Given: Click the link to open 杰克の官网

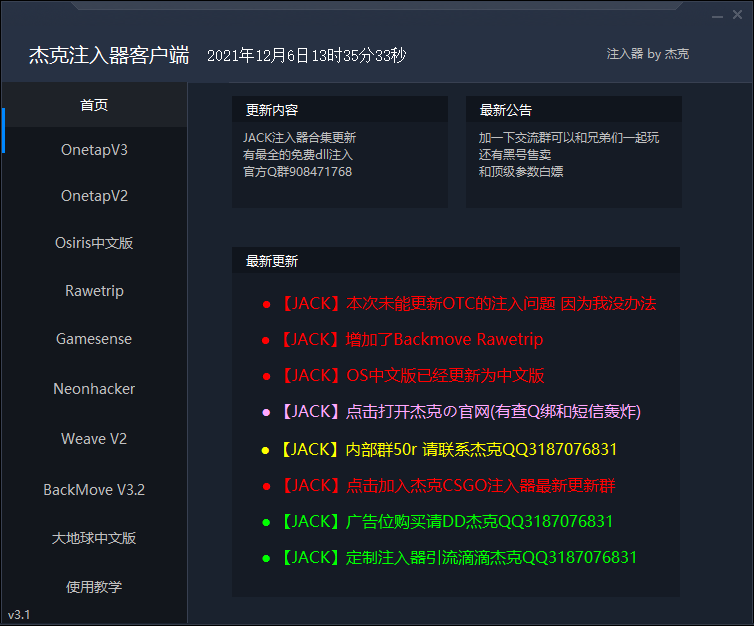Looking at the screenshot, I should click(x=460, y=412).
